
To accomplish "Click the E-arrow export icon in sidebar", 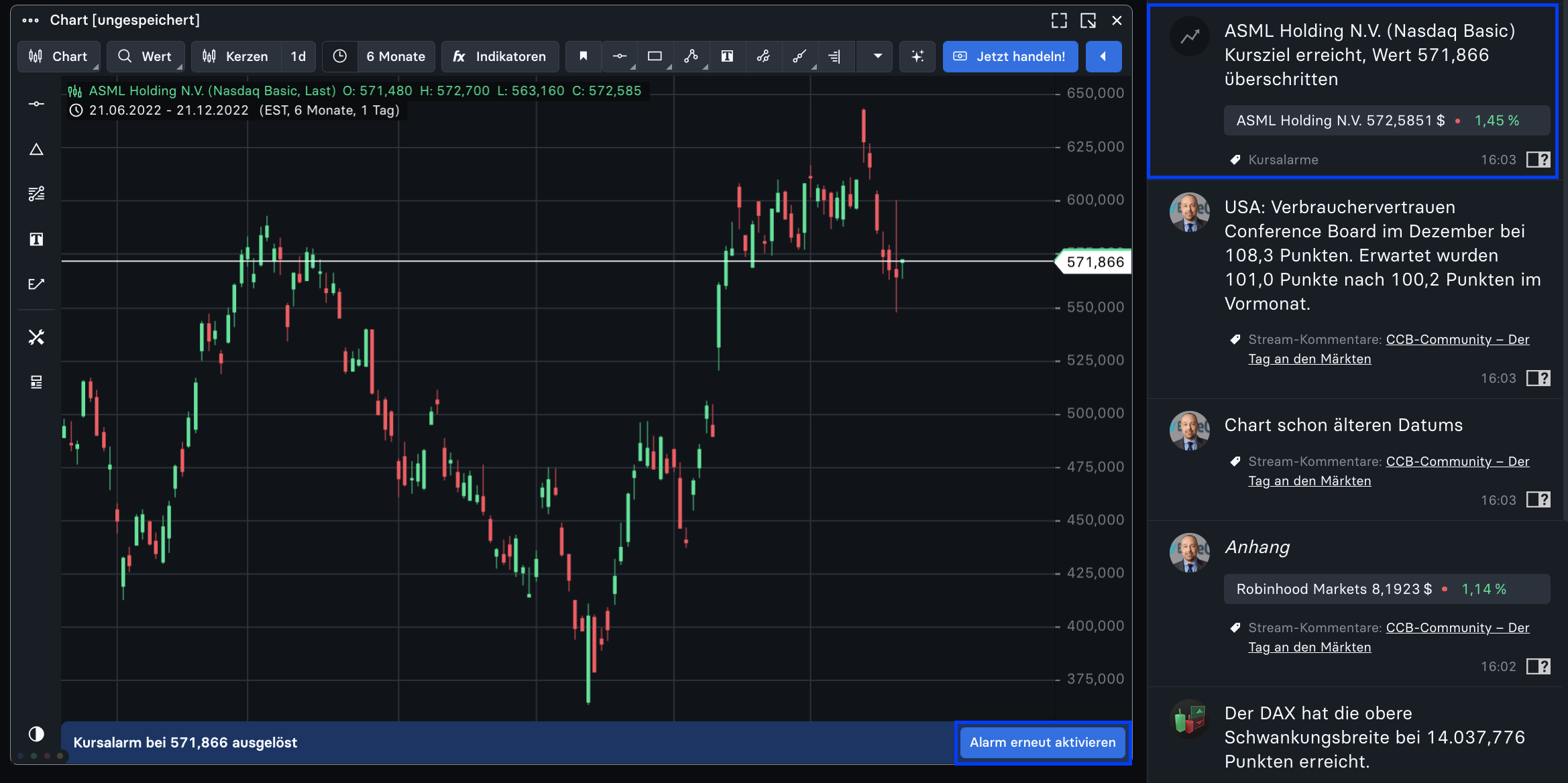I will point(36,284).
